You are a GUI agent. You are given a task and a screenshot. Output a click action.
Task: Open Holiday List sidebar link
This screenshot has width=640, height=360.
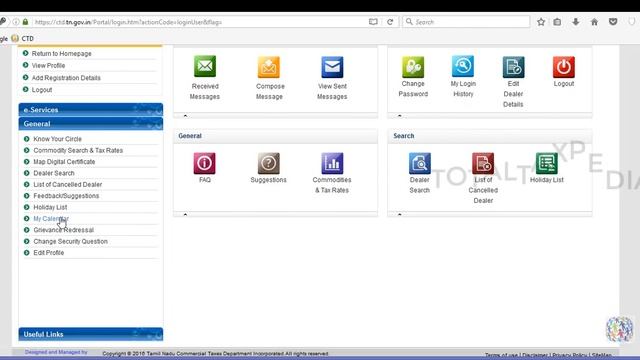pos(50,207)
